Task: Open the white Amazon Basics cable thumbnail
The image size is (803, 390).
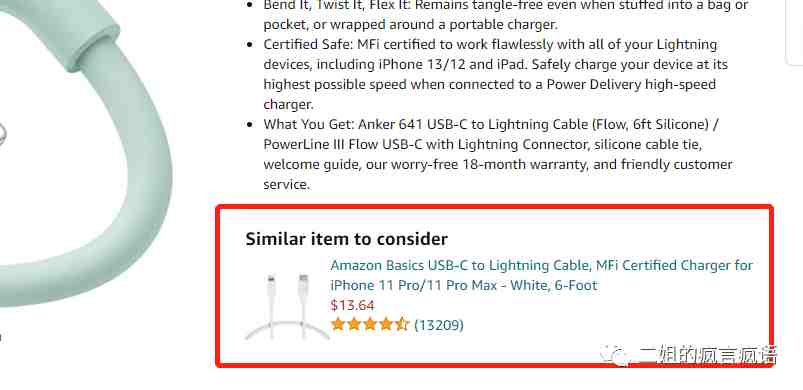Action: 287,307
